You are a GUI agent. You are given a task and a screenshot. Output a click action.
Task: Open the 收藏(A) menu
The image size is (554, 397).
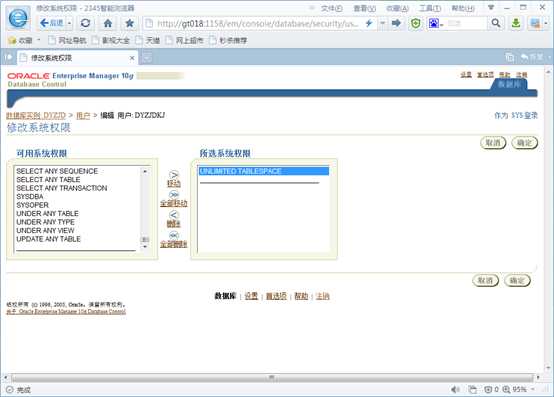pos(397,8)
